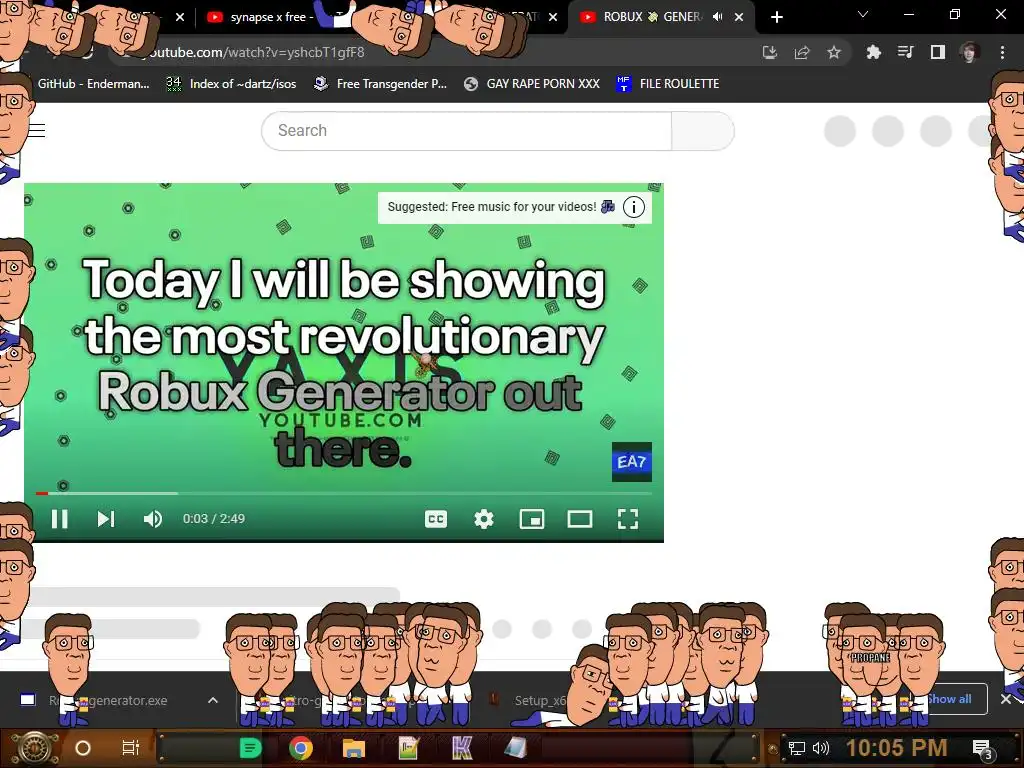Pause the playing YouTube video
Viewport: 1024px width, 768px height.
(x=59, y=519)
